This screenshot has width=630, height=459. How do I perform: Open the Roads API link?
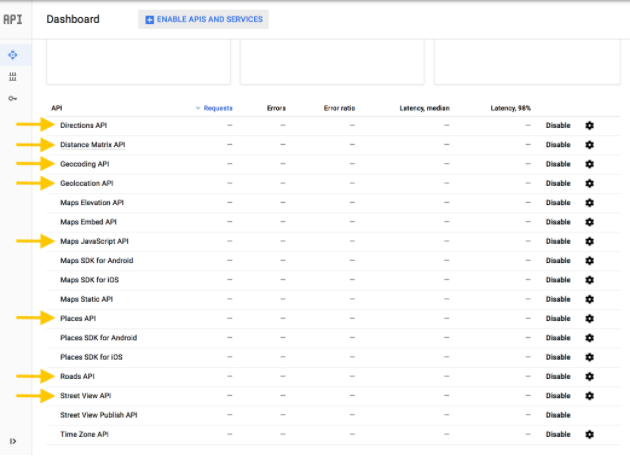tap(77, 376)
